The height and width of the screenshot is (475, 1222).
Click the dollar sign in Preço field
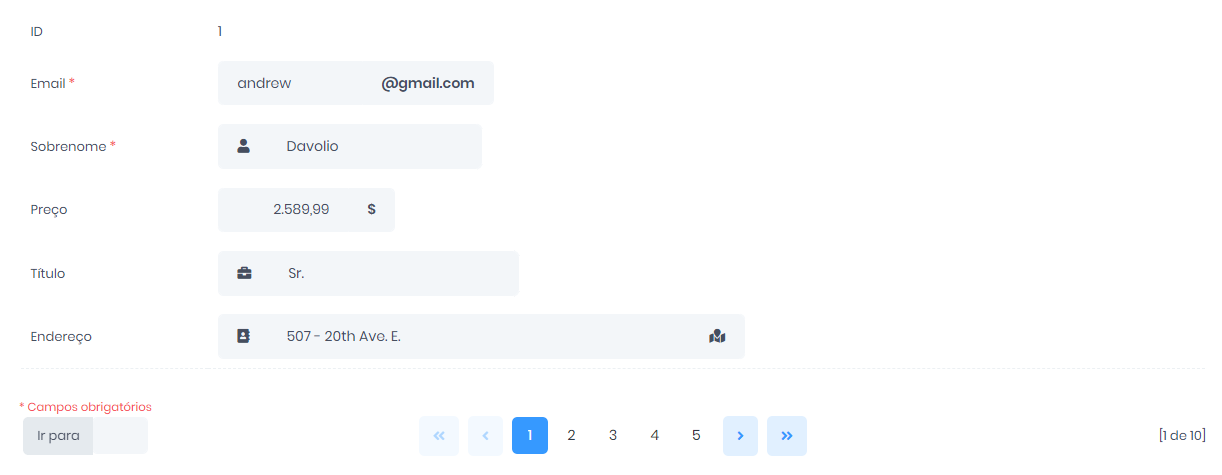[371, 209]
